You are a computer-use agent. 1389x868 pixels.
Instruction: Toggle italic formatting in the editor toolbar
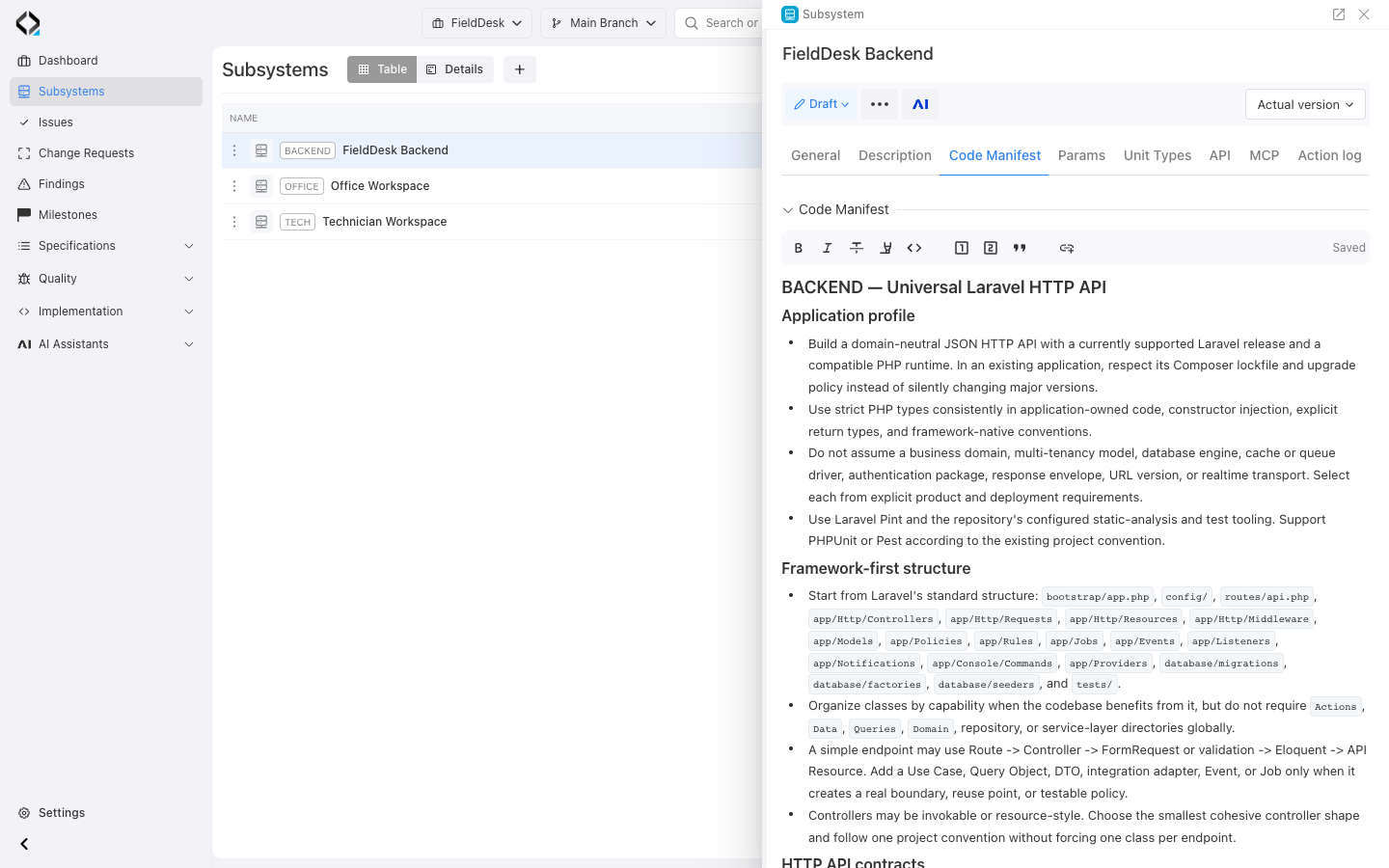(x=828, y=248)
